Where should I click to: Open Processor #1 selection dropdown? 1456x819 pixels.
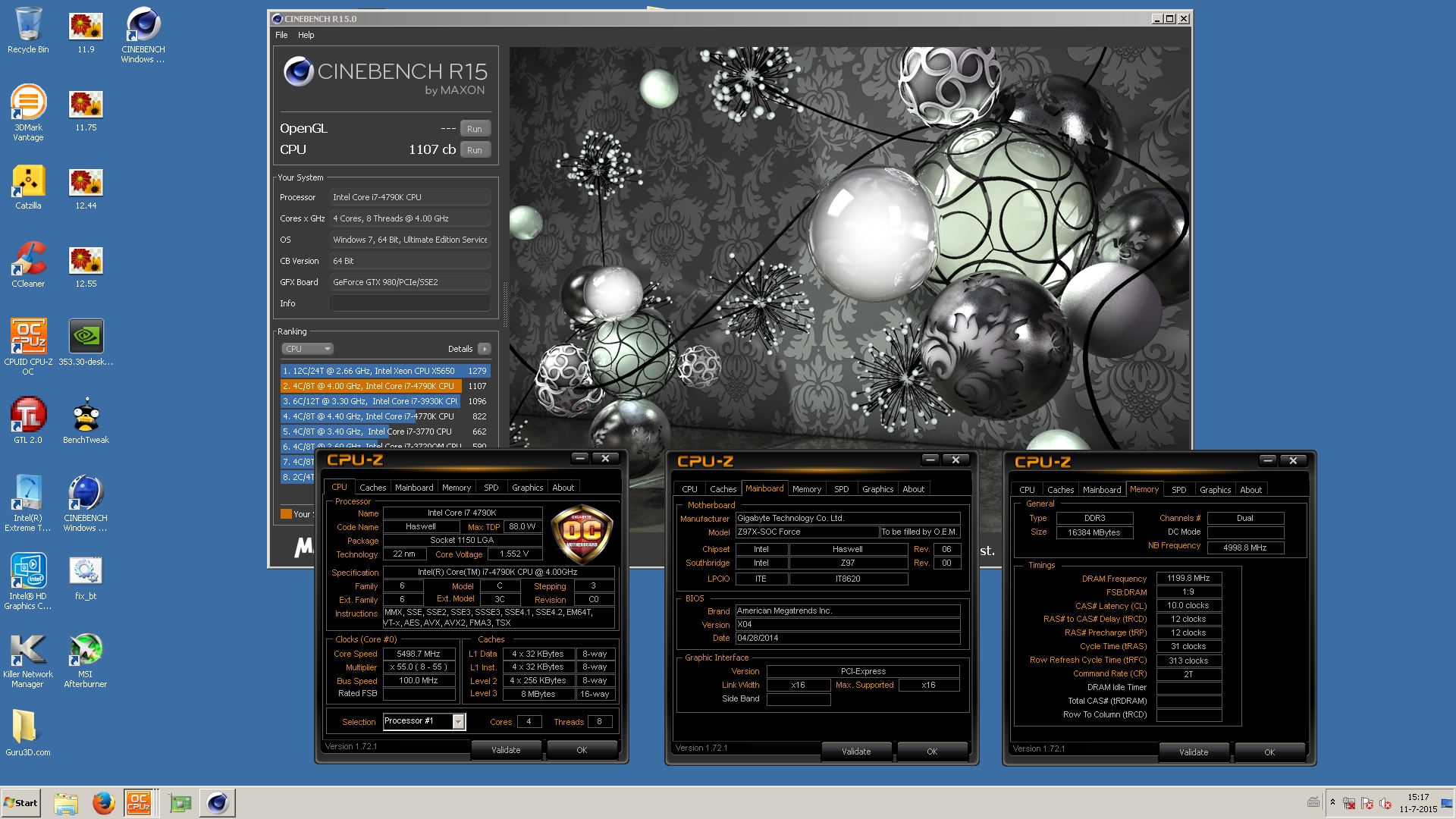[x=424, y=721]
